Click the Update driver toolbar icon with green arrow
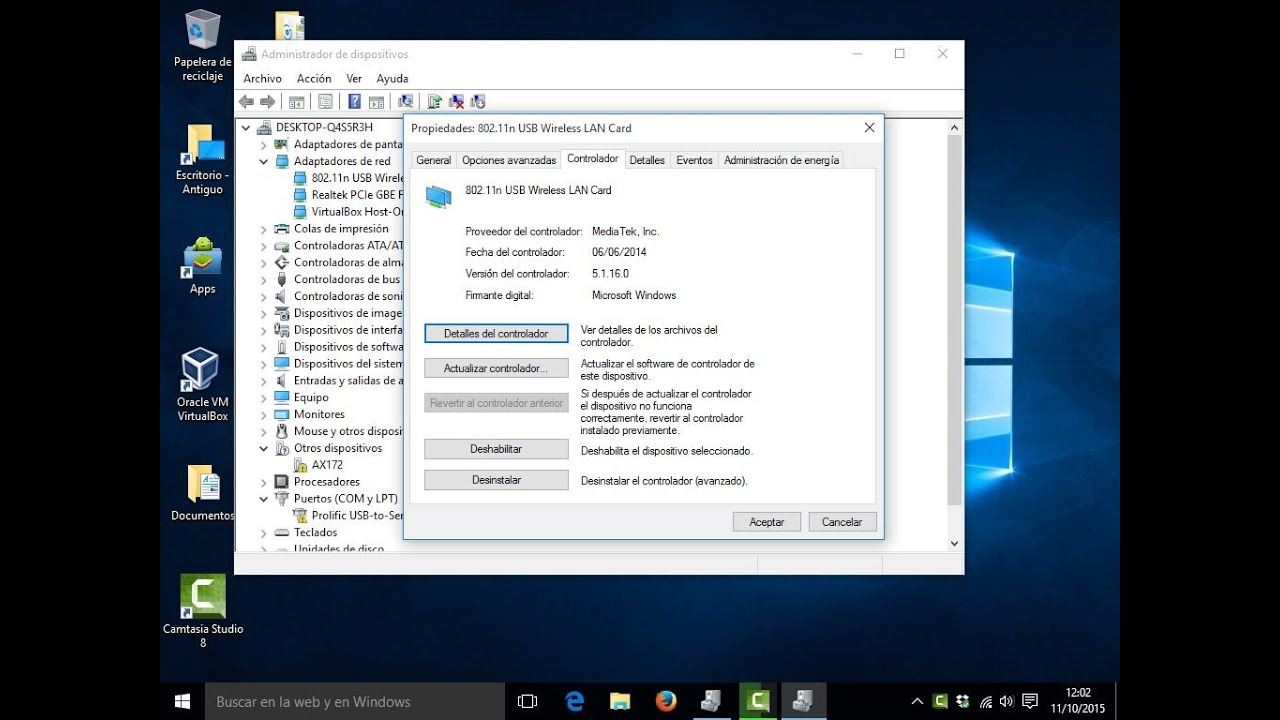The image size is (1280, 720). [x=435, y=102]
